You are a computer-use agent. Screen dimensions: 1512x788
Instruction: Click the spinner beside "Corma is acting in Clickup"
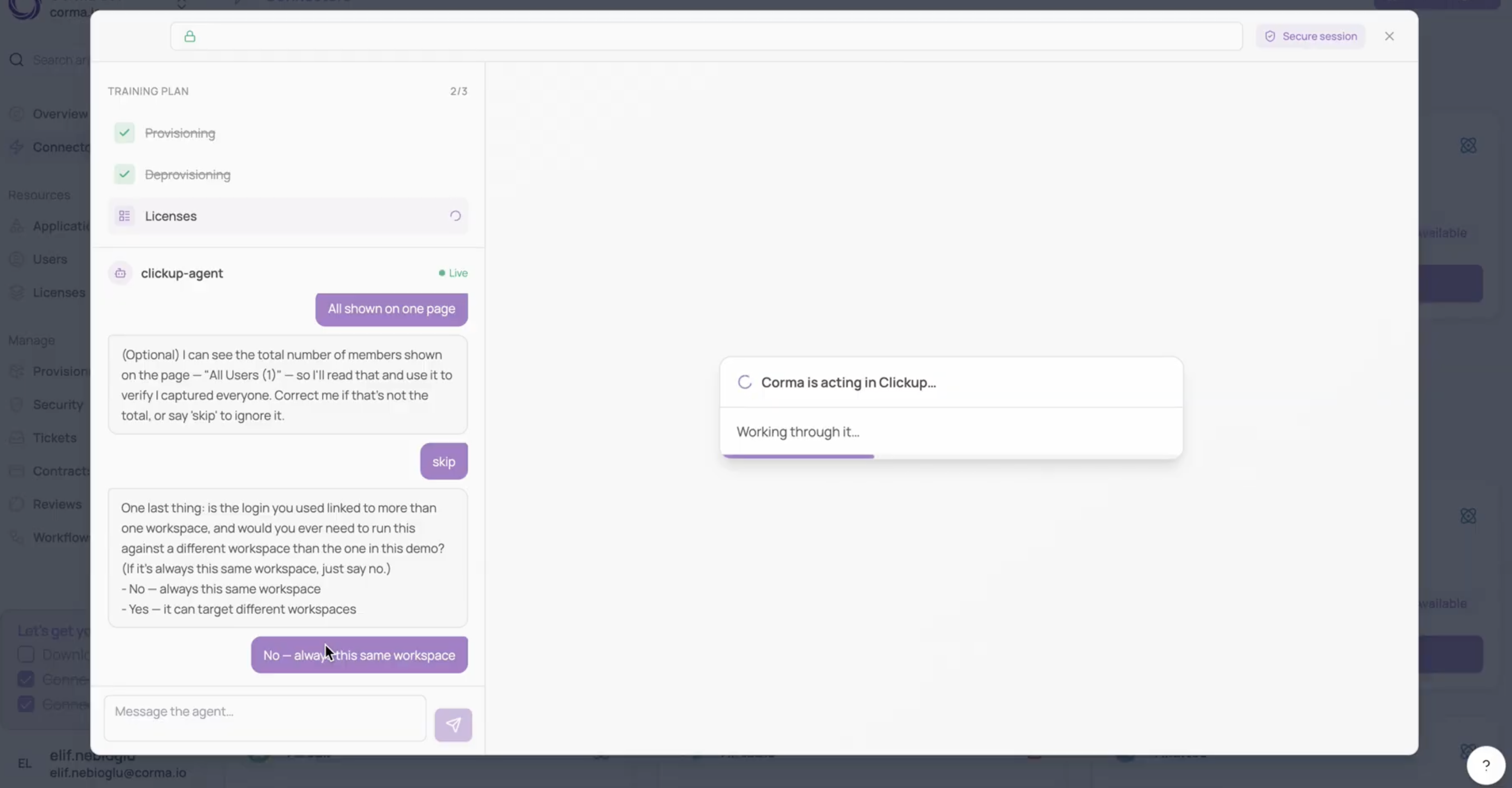pos(745,382)
